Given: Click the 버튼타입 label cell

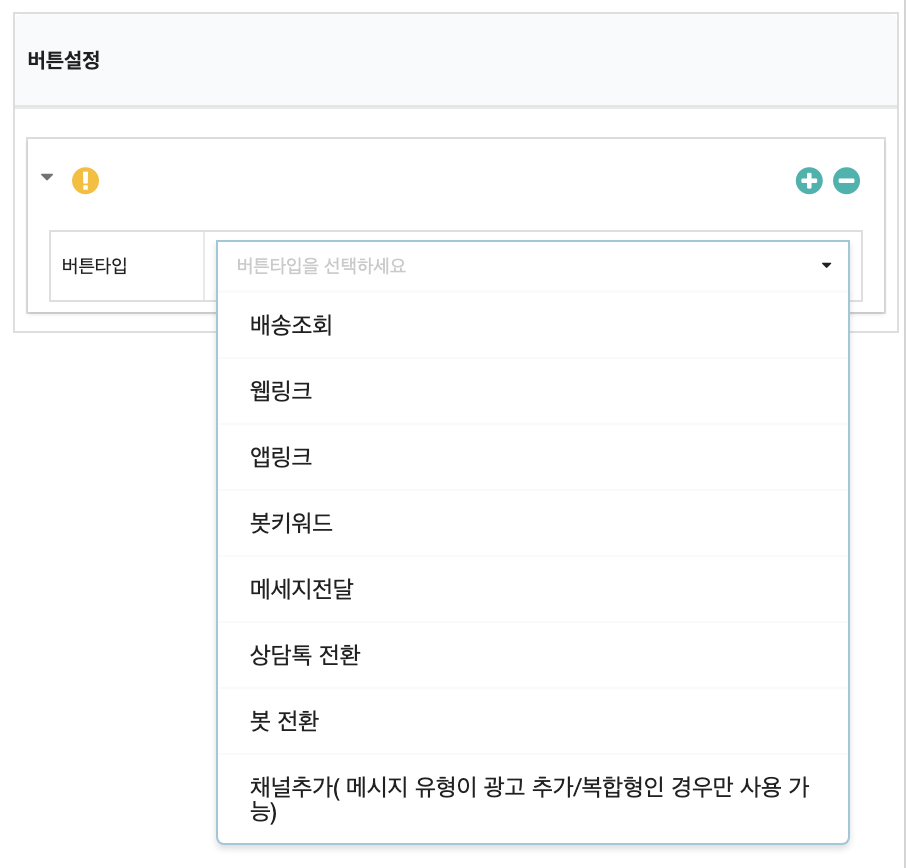Looking at the screenshot, I should (127, 266).
